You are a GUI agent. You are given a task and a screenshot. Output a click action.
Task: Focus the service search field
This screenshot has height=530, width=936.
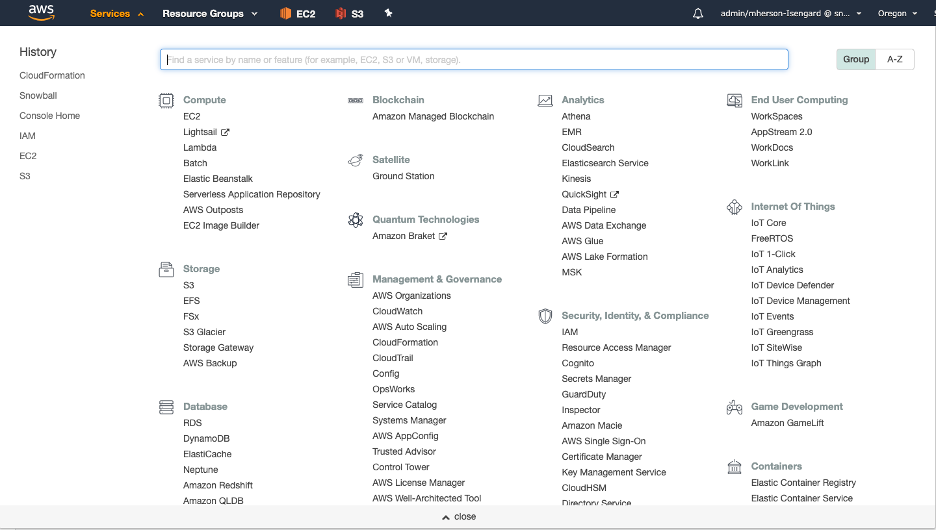474,59
